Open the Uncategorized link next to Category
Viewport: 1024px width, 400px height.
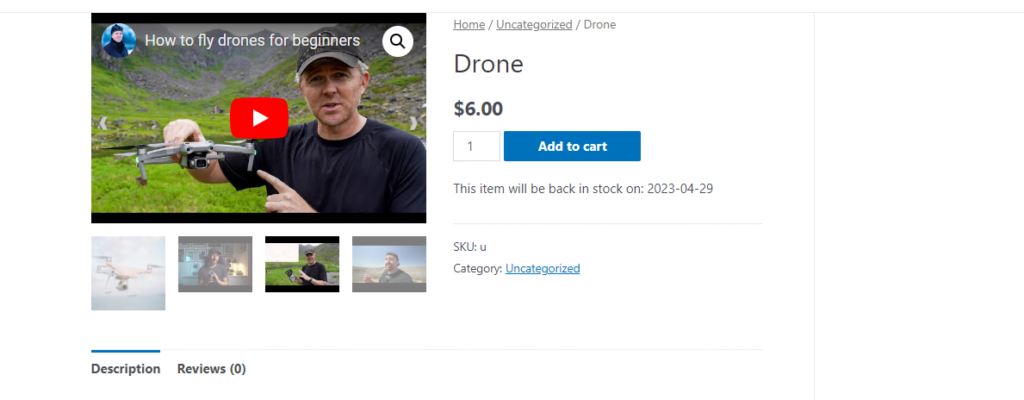coord(542,268)
